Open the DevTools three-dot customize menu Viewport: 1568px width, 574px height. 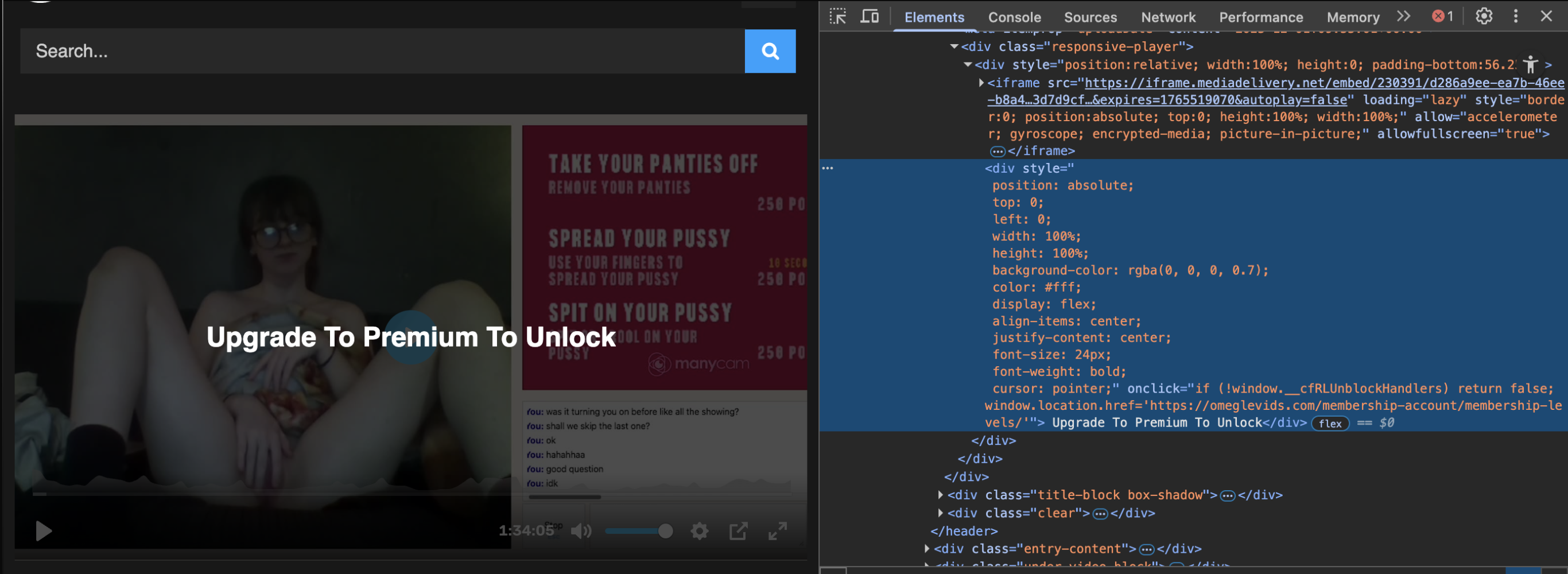[x=1516, y=17]
